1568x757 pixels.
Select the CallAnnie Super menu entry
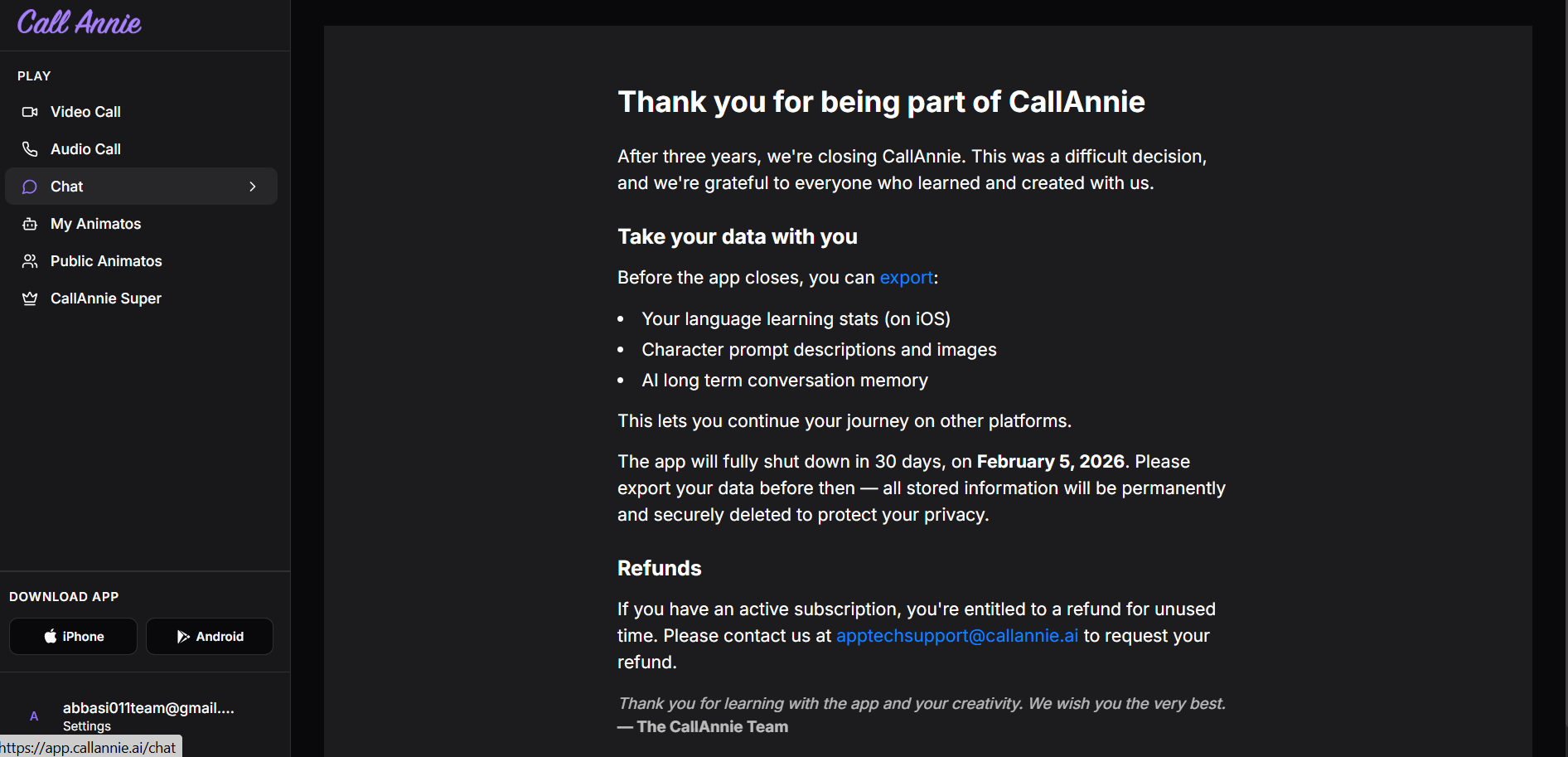click(106, 298)
